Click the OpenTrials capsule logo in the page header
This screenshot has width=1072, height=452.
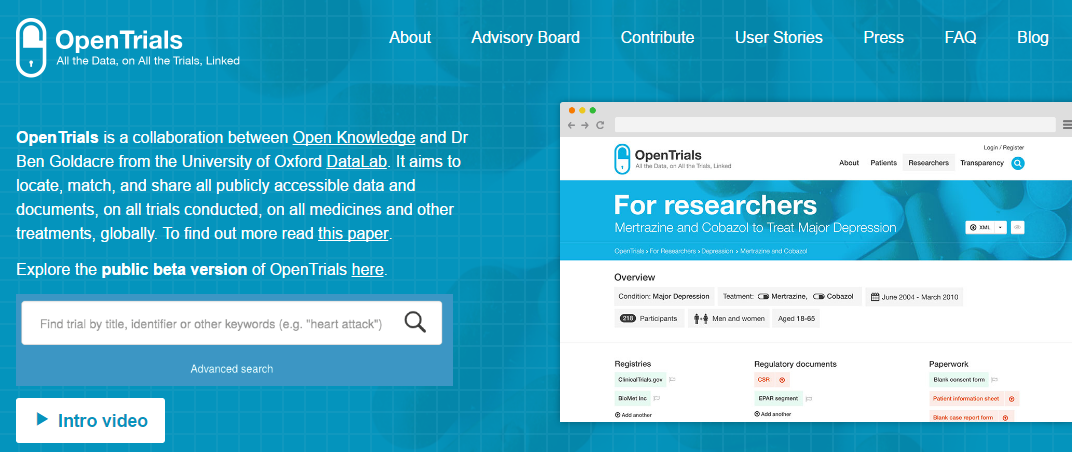(31, 47)
